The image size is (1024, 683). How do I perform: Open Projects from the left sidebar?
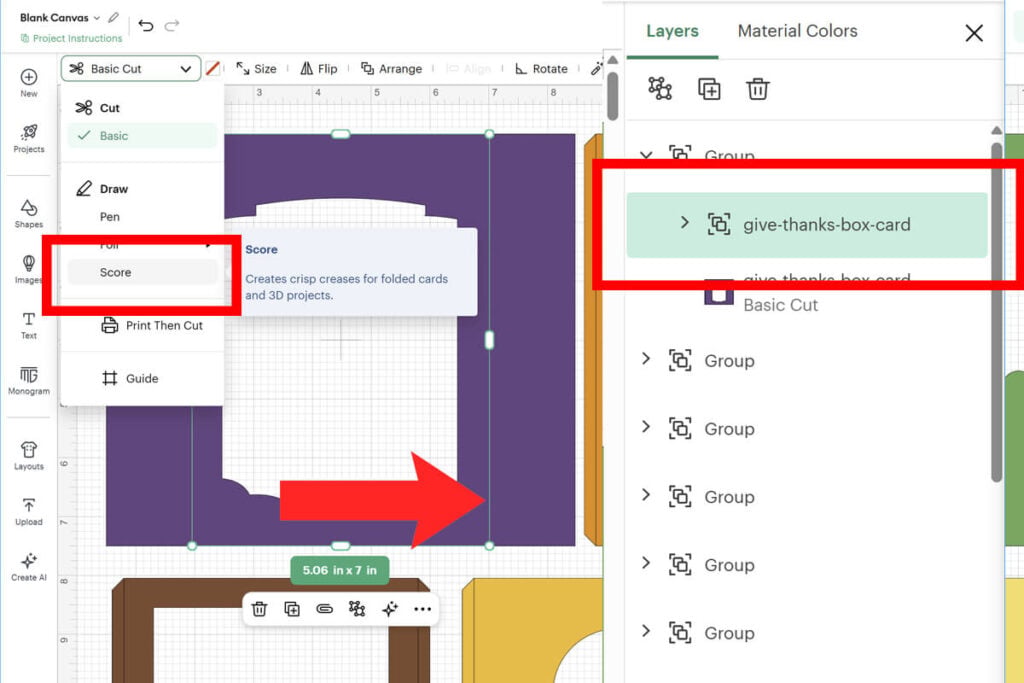29,138
